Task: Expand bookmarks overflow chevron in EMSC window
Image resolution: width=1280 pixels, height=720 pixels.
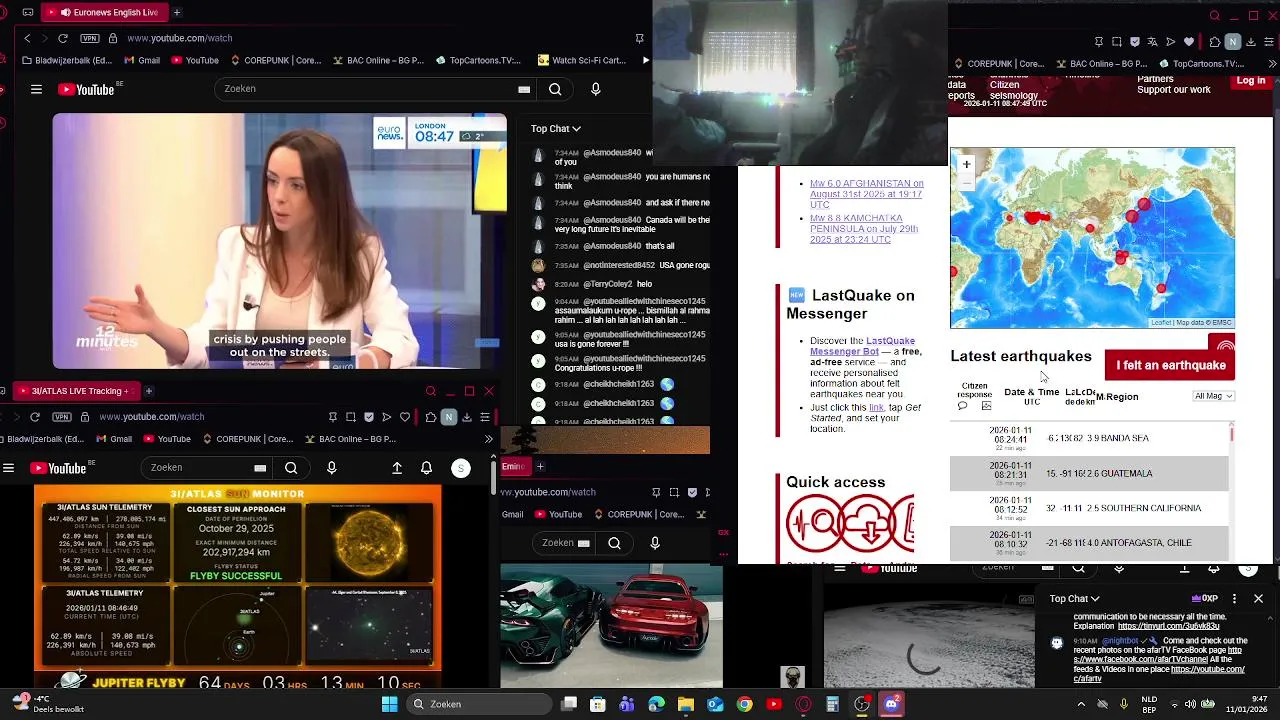Action: point(1272,64)
